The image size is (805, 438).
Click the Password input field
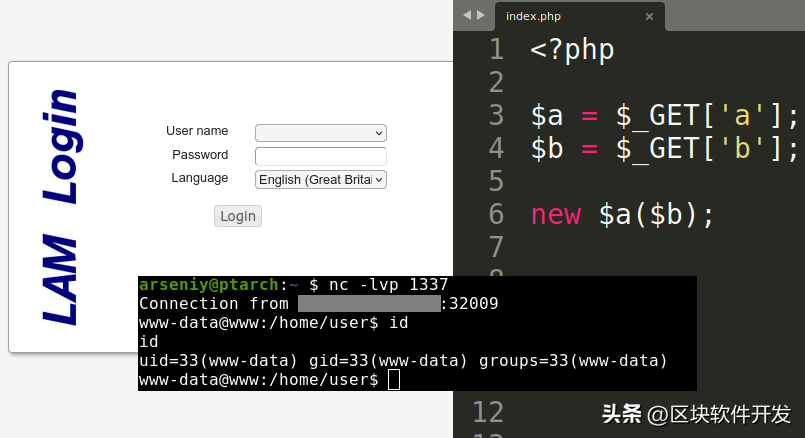(321, 156)
